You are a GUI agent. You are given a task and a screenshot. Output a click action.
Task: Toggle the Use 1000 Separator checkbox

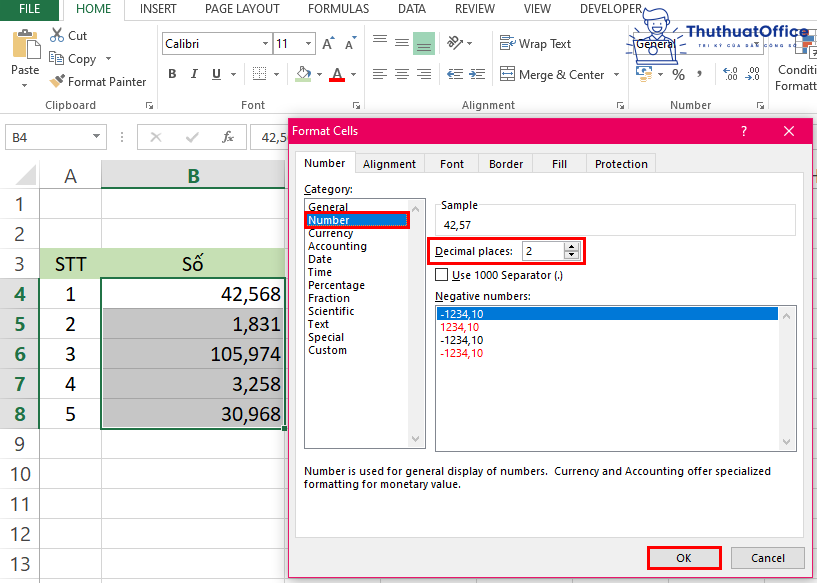point(441,274)
